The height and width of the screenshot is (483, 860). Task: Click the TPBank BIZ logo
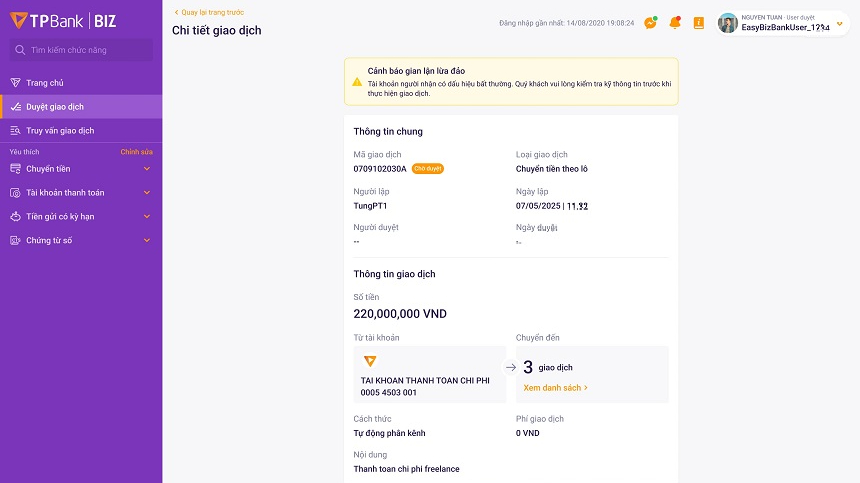point(63,21)
